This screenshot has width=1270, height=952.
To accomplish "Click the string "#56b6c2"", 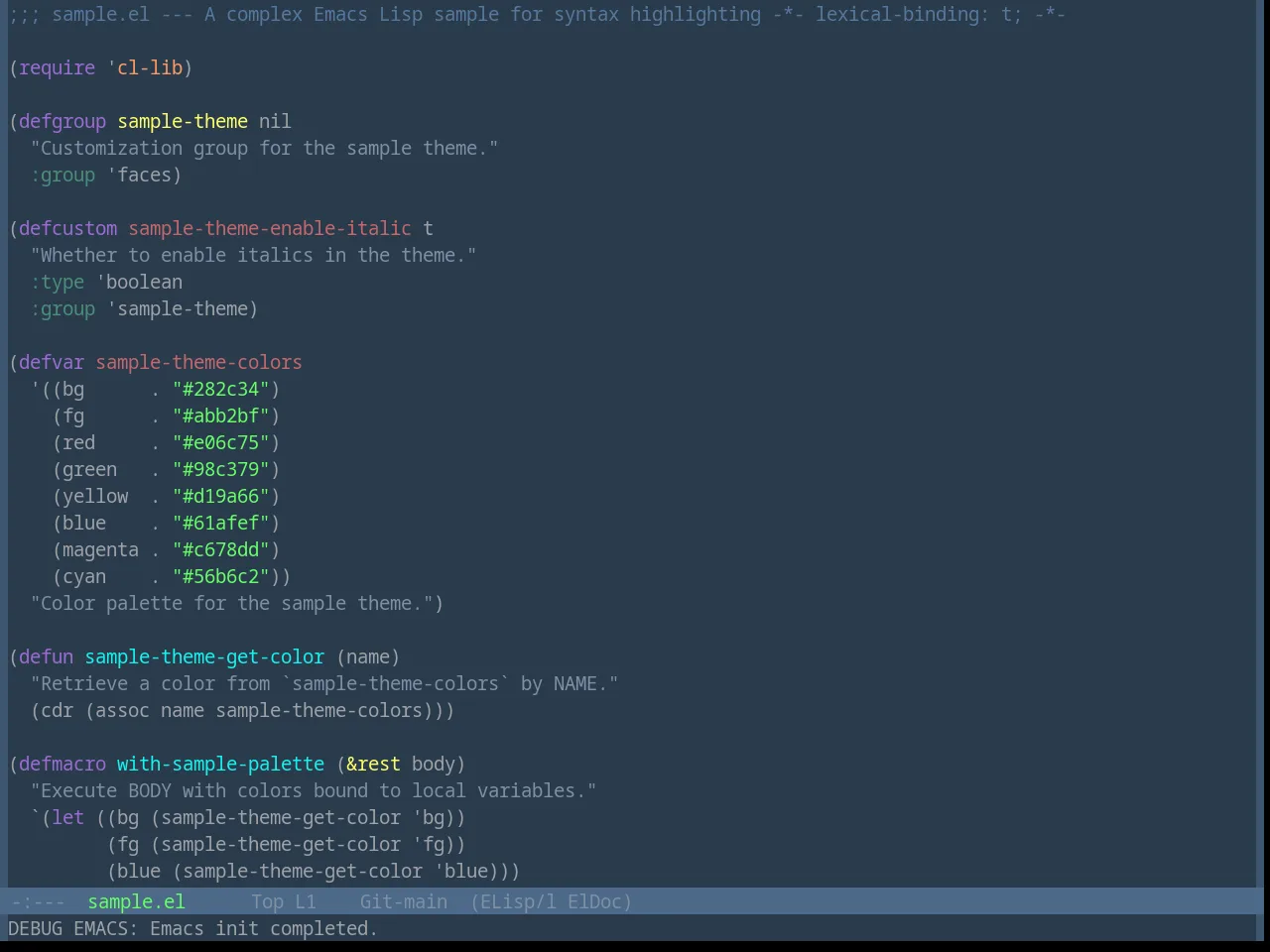I will [220, 576].
